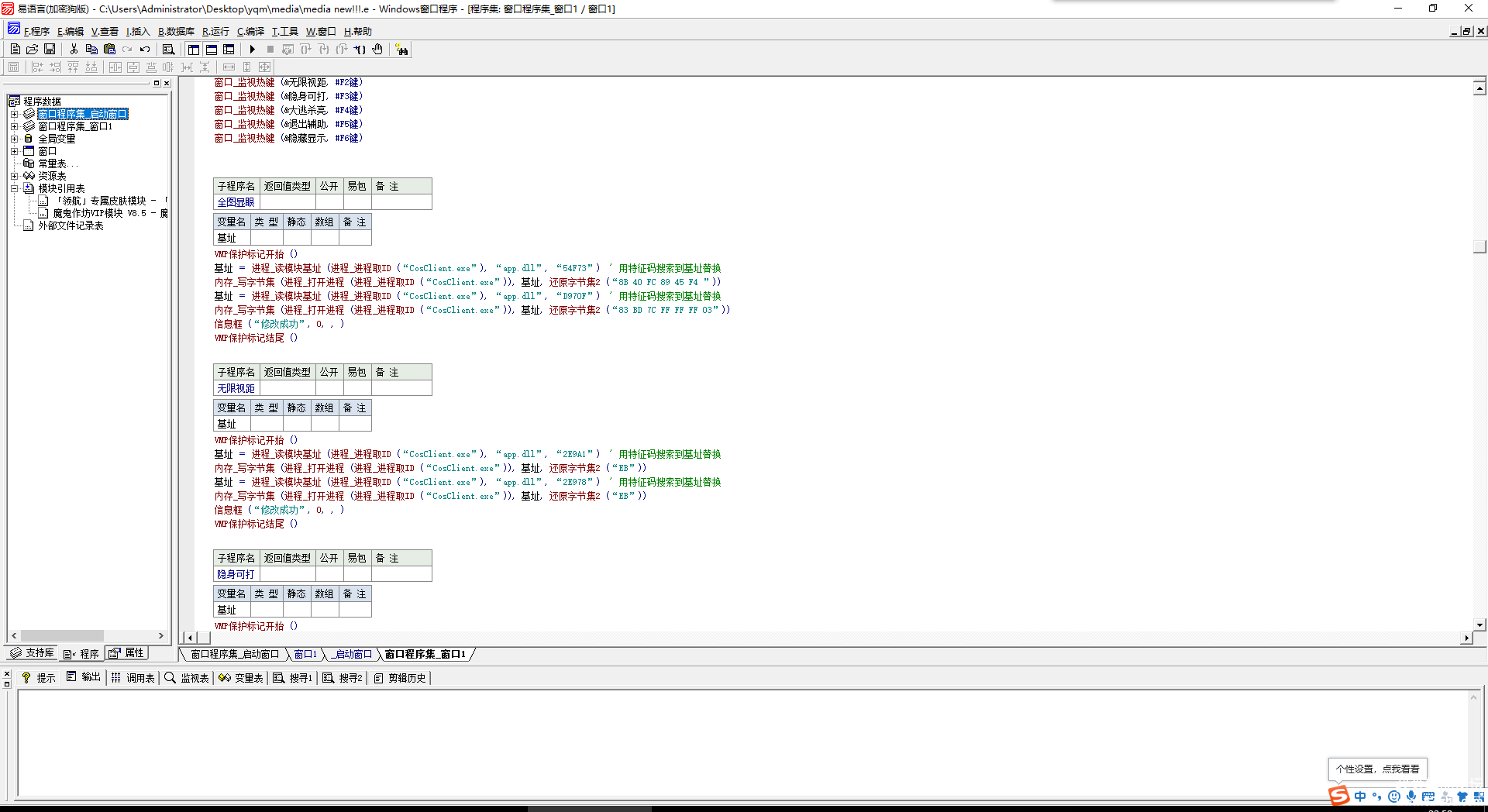Open the 调用表 tab
The image size is (1488, 812).
coord(133,678)
